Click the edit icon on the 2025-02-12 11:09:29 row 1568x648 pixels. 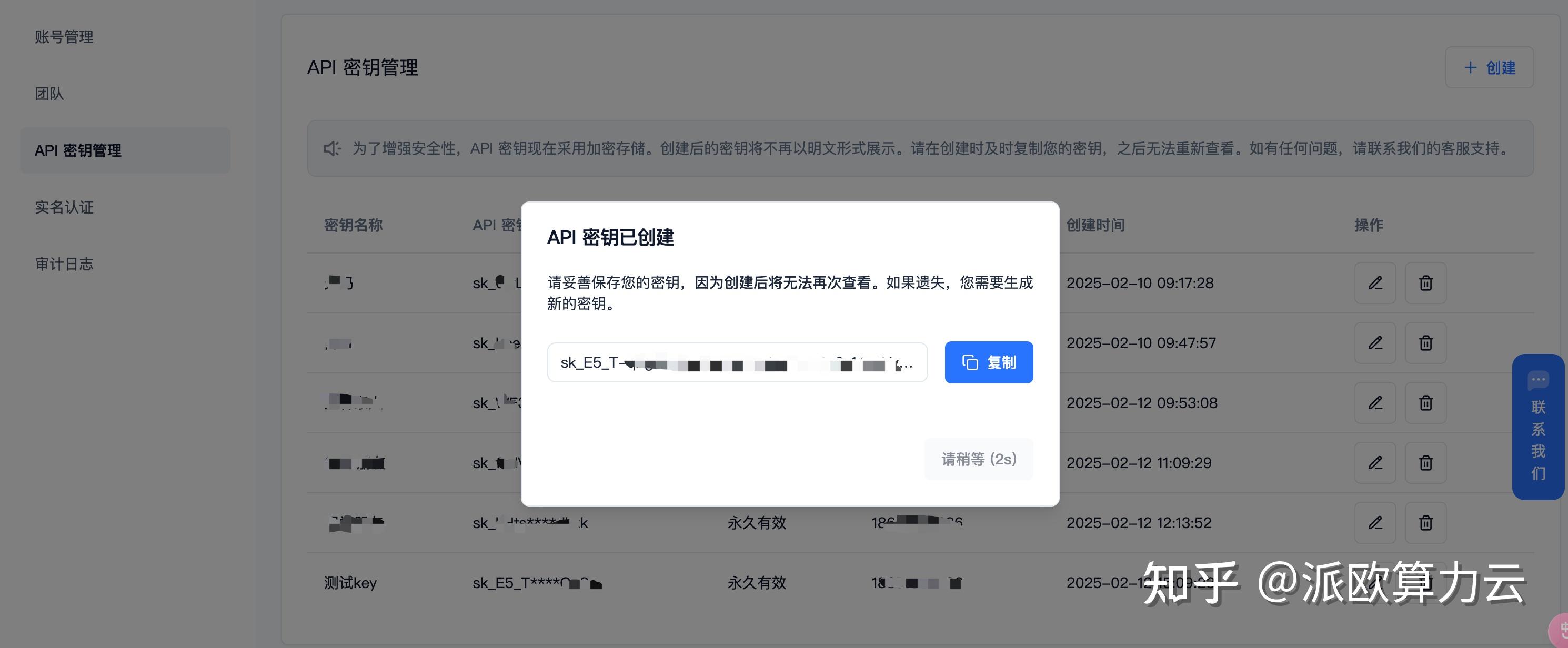(x=1375, y=462)
